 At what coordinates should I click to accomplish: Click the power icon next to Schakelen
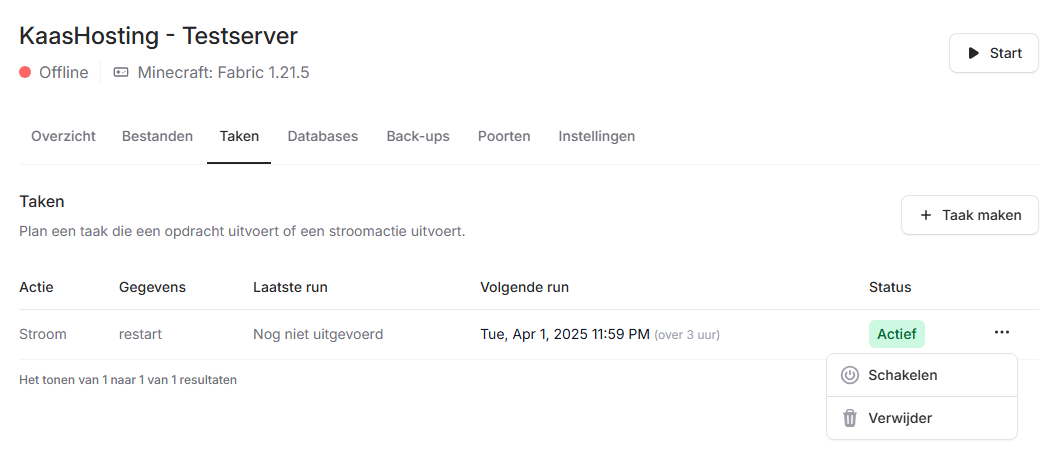click(850, 375)
